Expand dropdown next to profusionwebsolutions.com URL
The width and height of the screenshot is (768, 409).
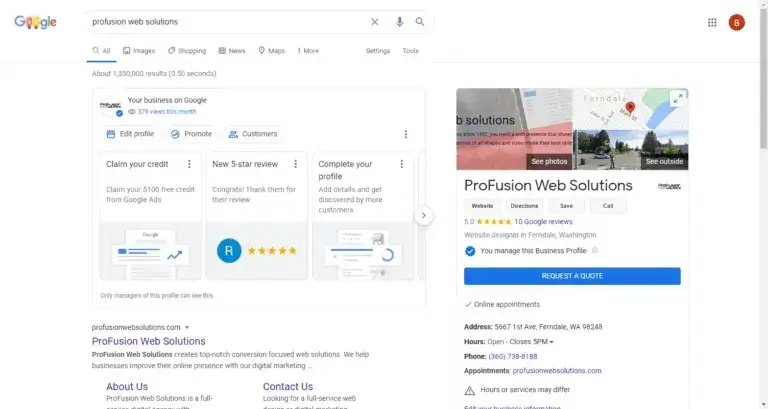pyautogui.click(x=187, y=327)
